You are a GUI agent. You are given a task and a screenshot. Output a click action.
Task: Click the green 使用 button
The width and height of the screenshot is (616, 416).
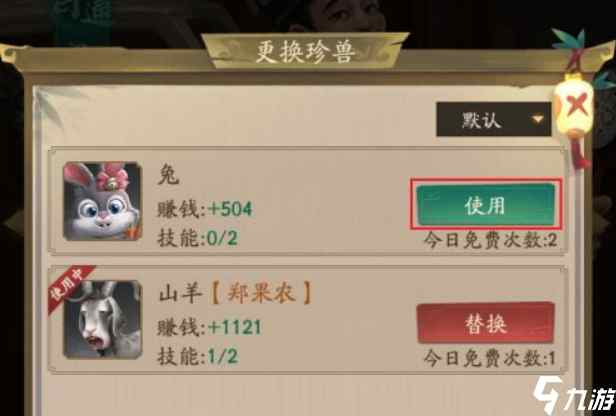point(486,205)
